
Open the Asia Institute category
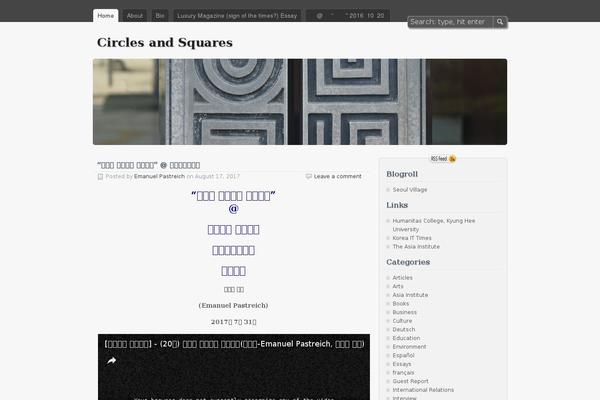(x=410, y=295)
